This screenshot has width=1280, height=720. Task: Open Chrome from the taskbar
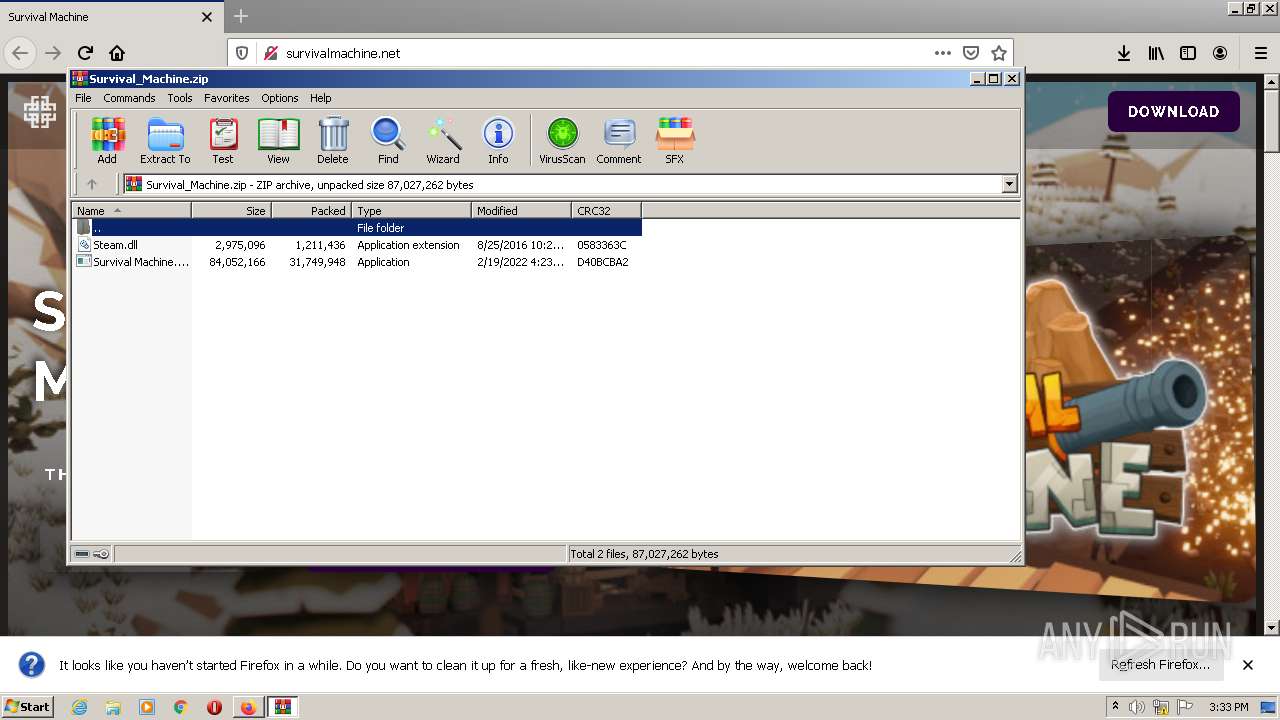pyautogui.click(x=180, y=707)
